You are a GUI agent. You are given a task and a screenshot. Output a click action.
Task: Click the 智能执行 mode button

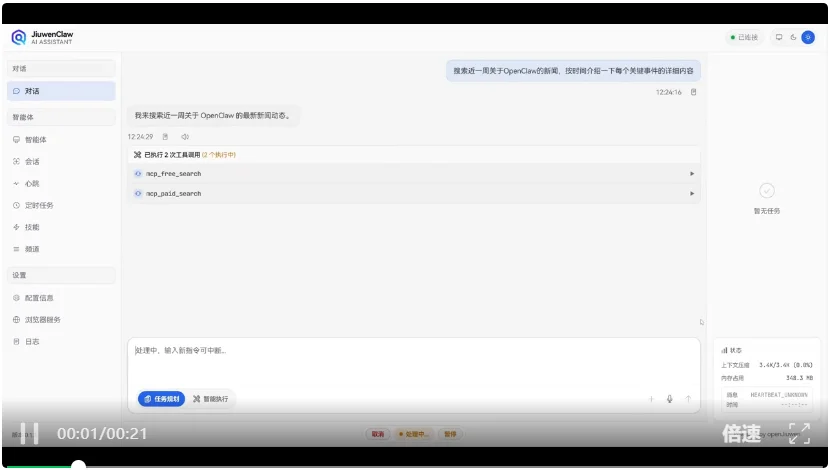[211, 399]
